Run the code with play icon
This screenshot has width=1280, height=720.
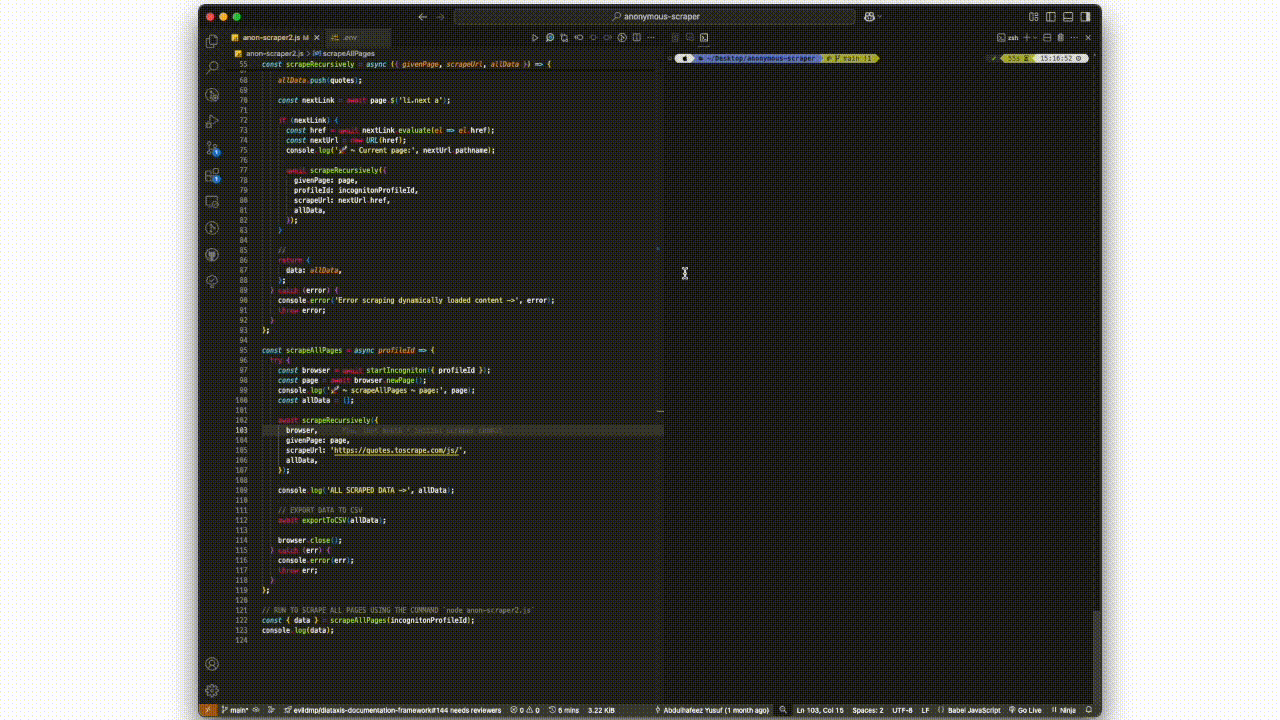click(535, 37)
